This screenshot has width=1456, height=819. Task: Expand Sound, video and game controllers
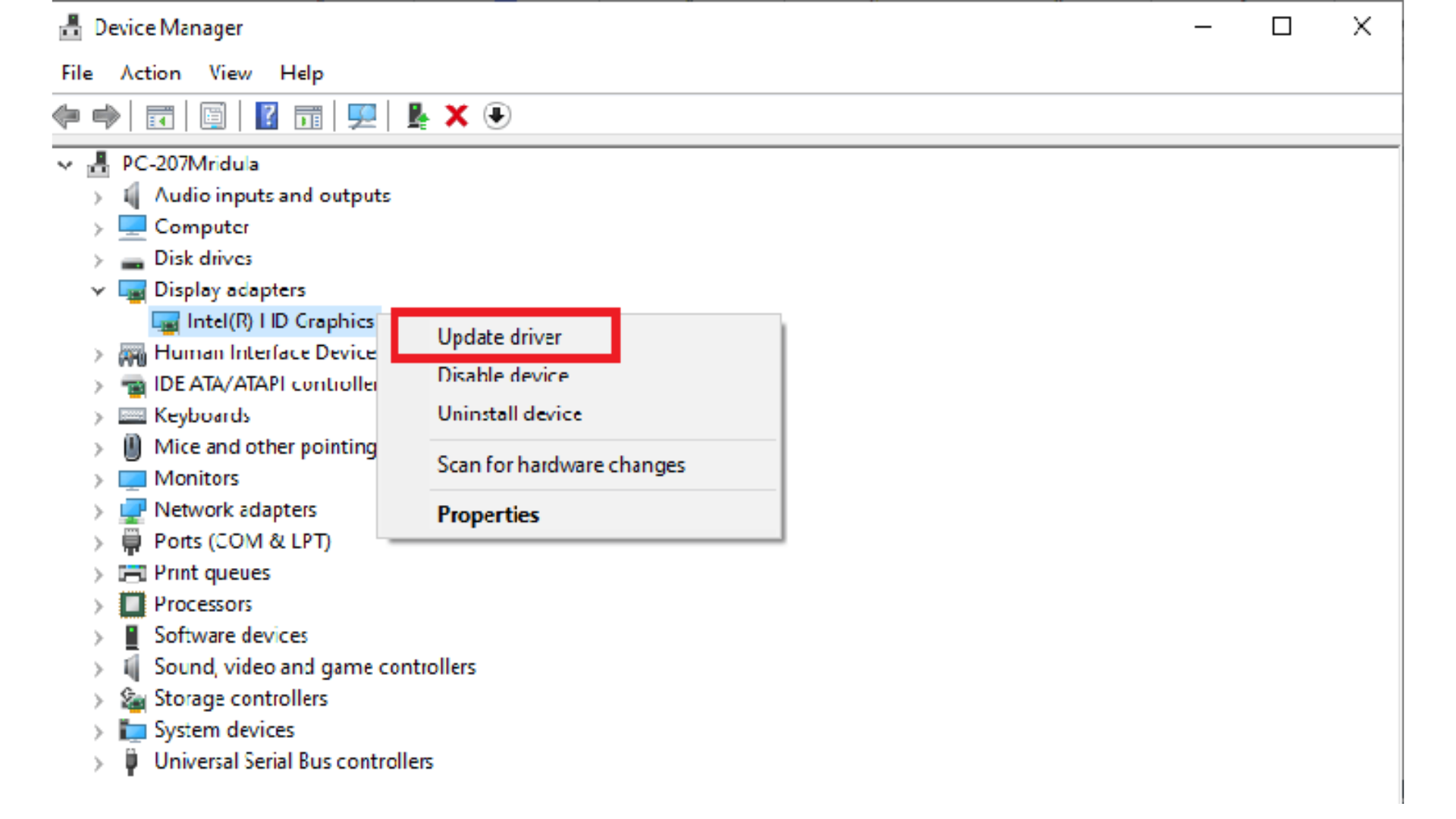click(98, 668)
